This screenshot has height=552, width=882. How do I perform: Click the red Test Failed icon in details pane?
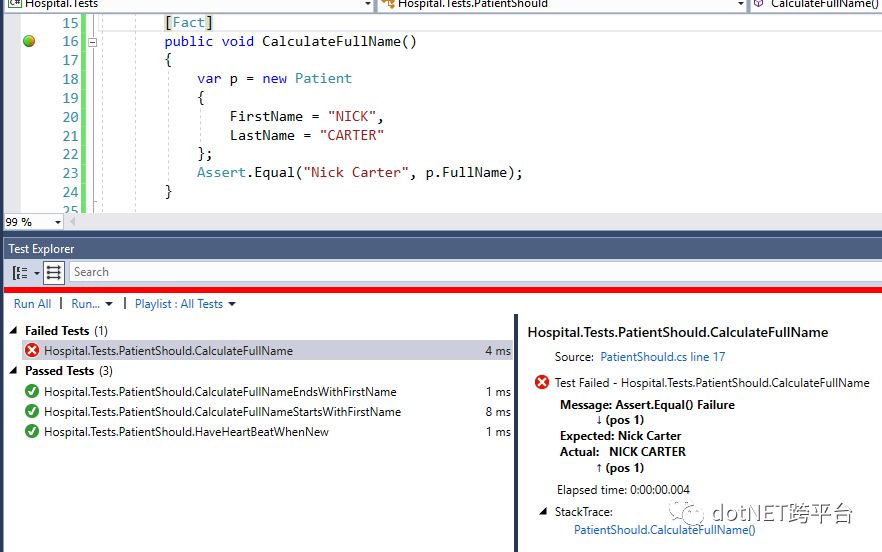click(x=542, y=383)
